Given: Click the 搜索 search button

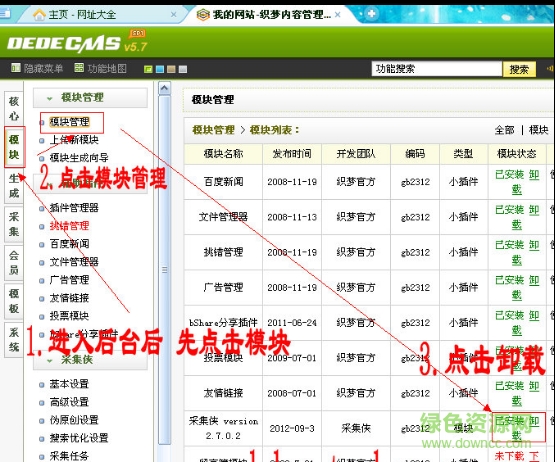Looking at the screenshot, I should [519, 69].
